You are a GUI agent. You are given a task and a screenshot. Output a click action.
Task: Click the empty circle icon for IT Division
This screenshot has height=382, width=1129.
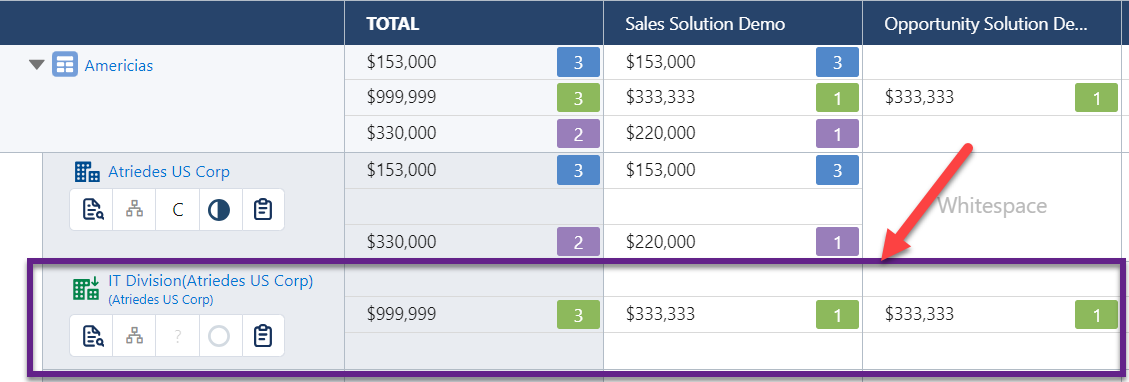click(x=220, y=336)
